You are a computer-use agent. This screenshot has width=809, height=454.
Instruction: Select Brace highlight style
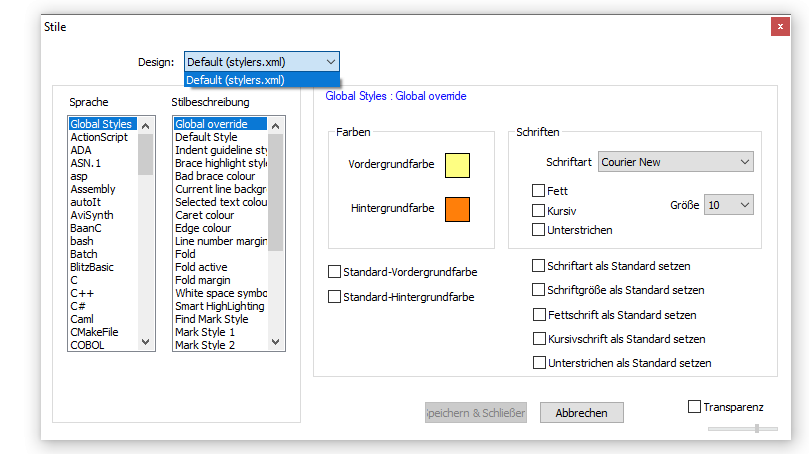click(221, 163)
